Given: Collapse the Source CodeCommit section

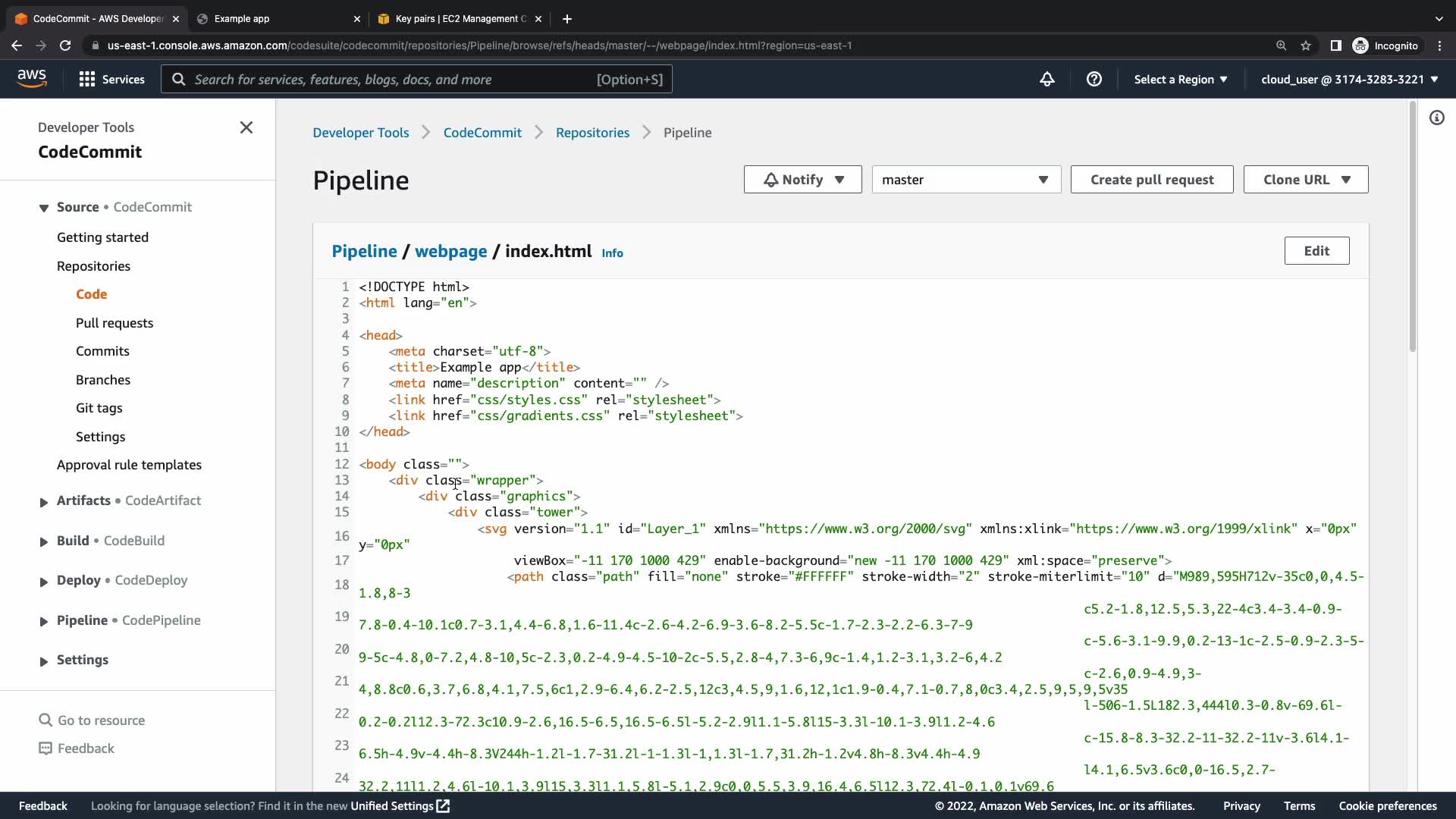Looking at the screenshot, I should pyautogui.click(x=44, y=208).
